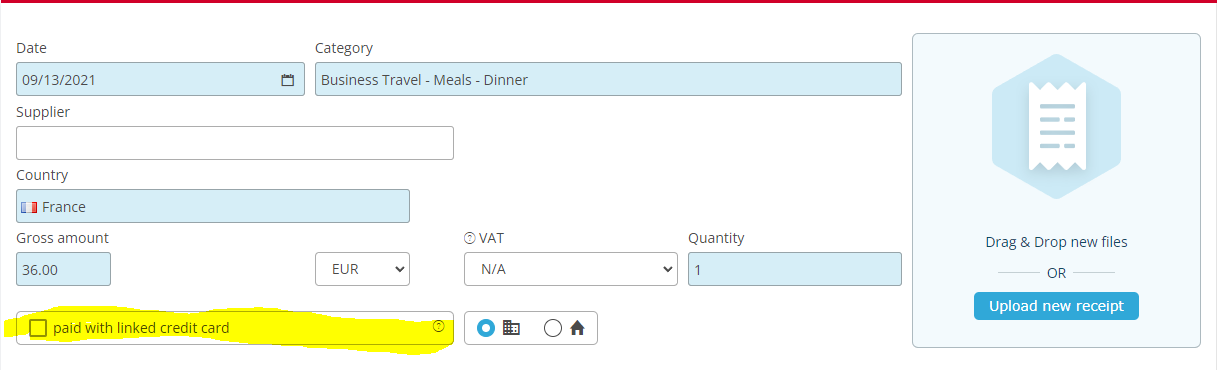Open the calendar picker in Date field

click(287, 80)
